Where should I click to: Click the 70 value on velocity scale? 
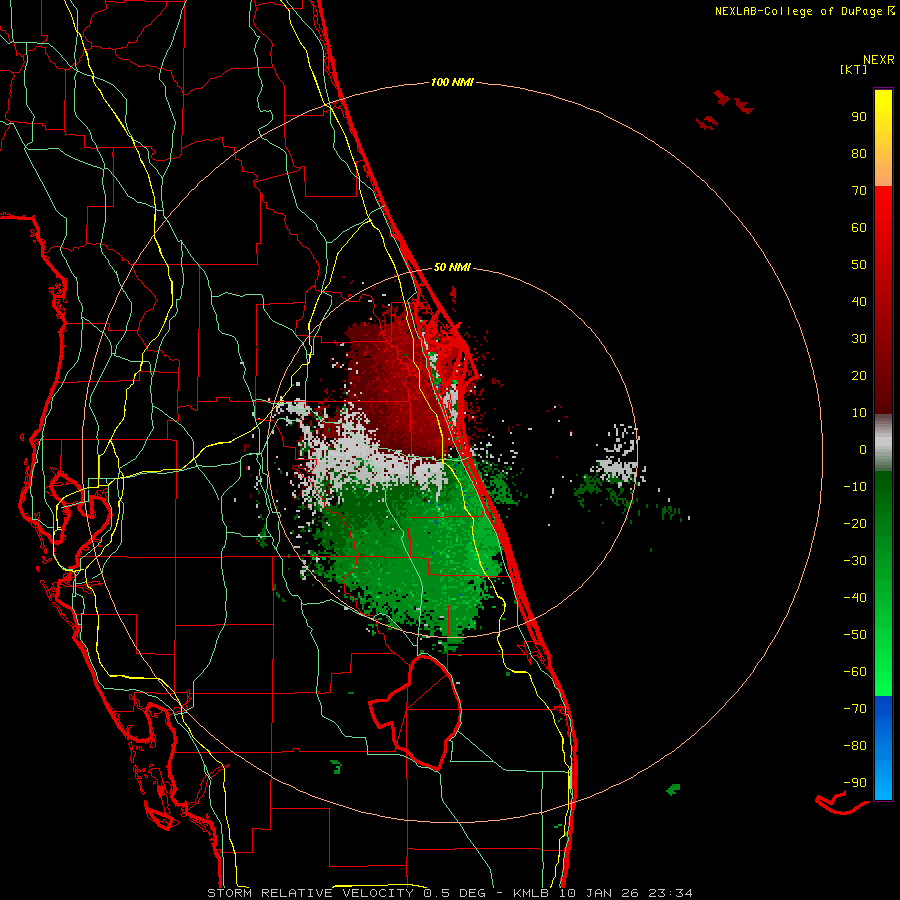(x=859, y=191)
